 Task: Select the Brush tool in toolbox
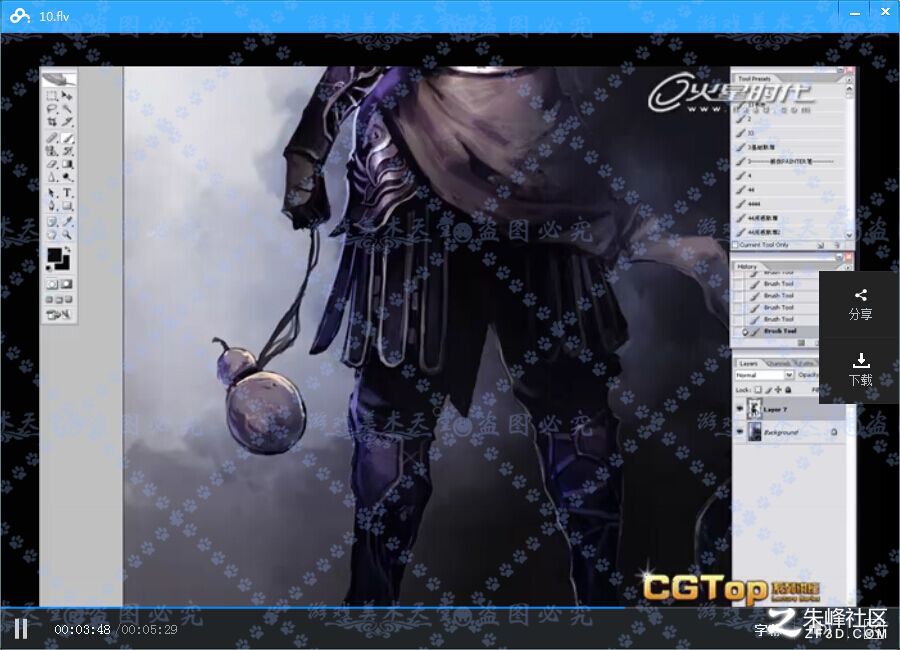pyautogui.click(x=67, y=138)
